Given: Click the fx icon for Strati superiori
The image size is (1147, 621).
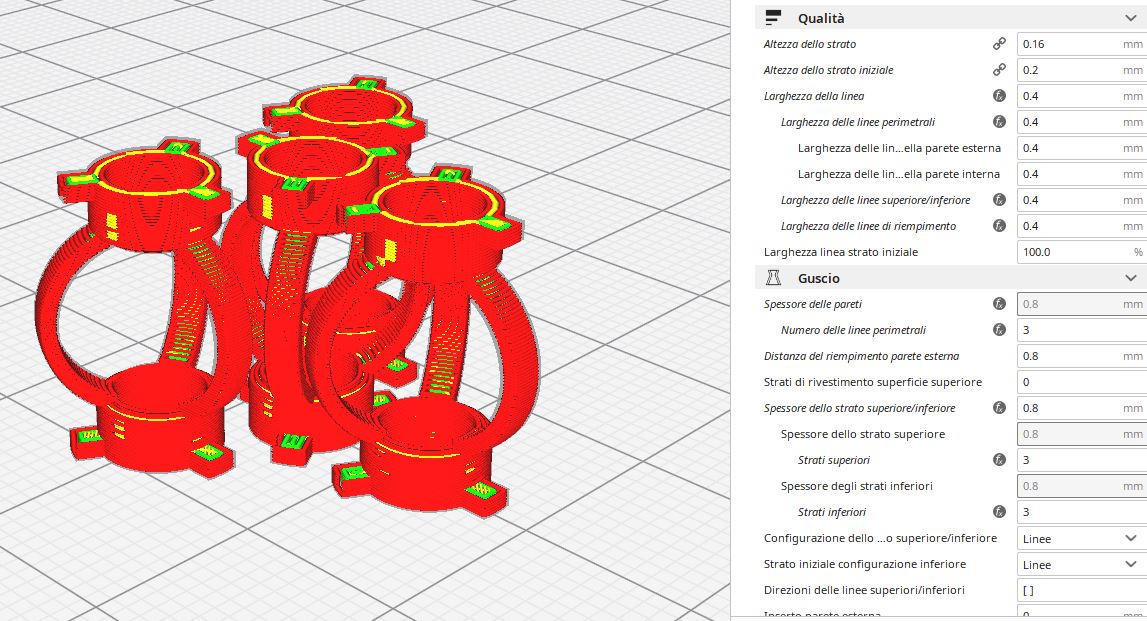Looking at the screenshot, I should (999, 460).
